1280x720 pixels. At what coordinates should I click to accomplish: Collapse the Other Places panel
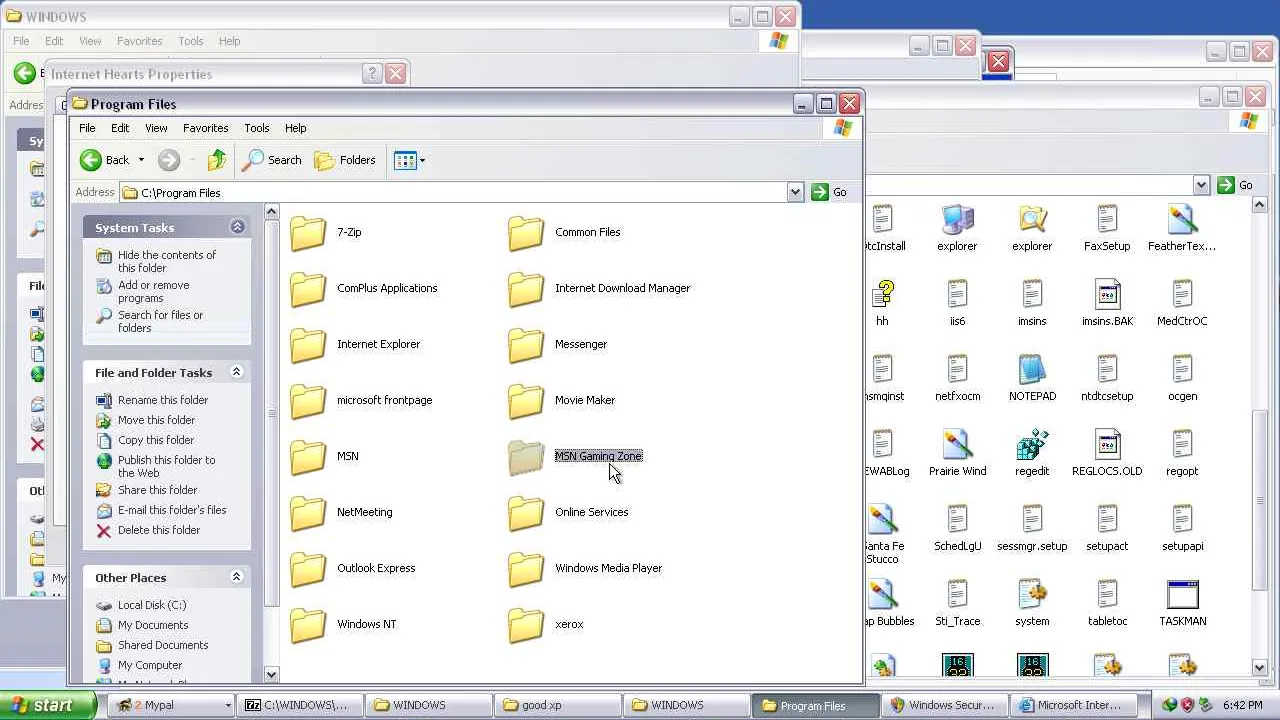[237, 577]
